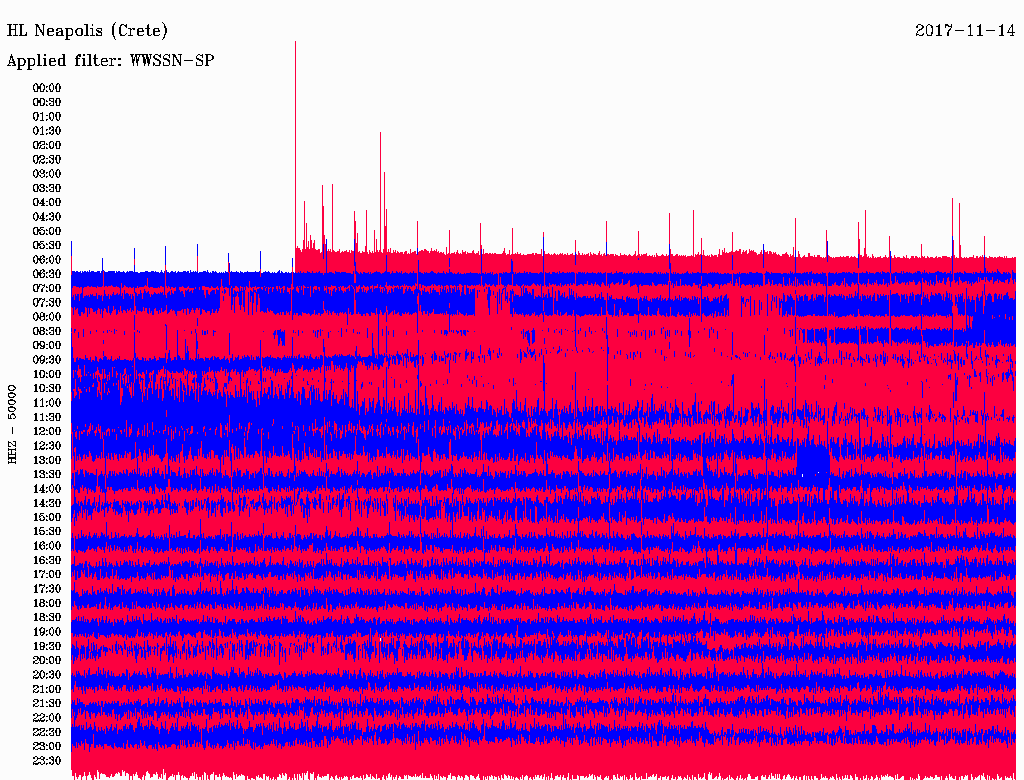Select the 07:30 time label
1024x780 pixels.
tap(47, 303)
